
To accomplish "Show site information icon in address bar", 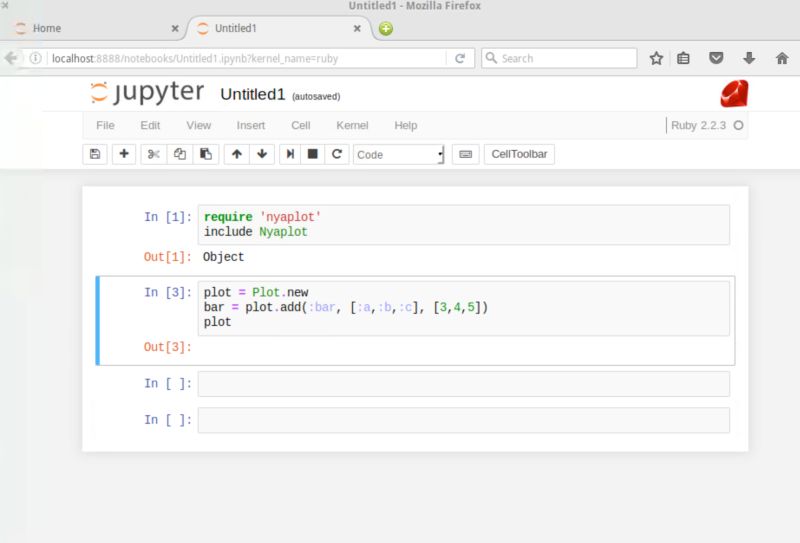I will 35,58.
